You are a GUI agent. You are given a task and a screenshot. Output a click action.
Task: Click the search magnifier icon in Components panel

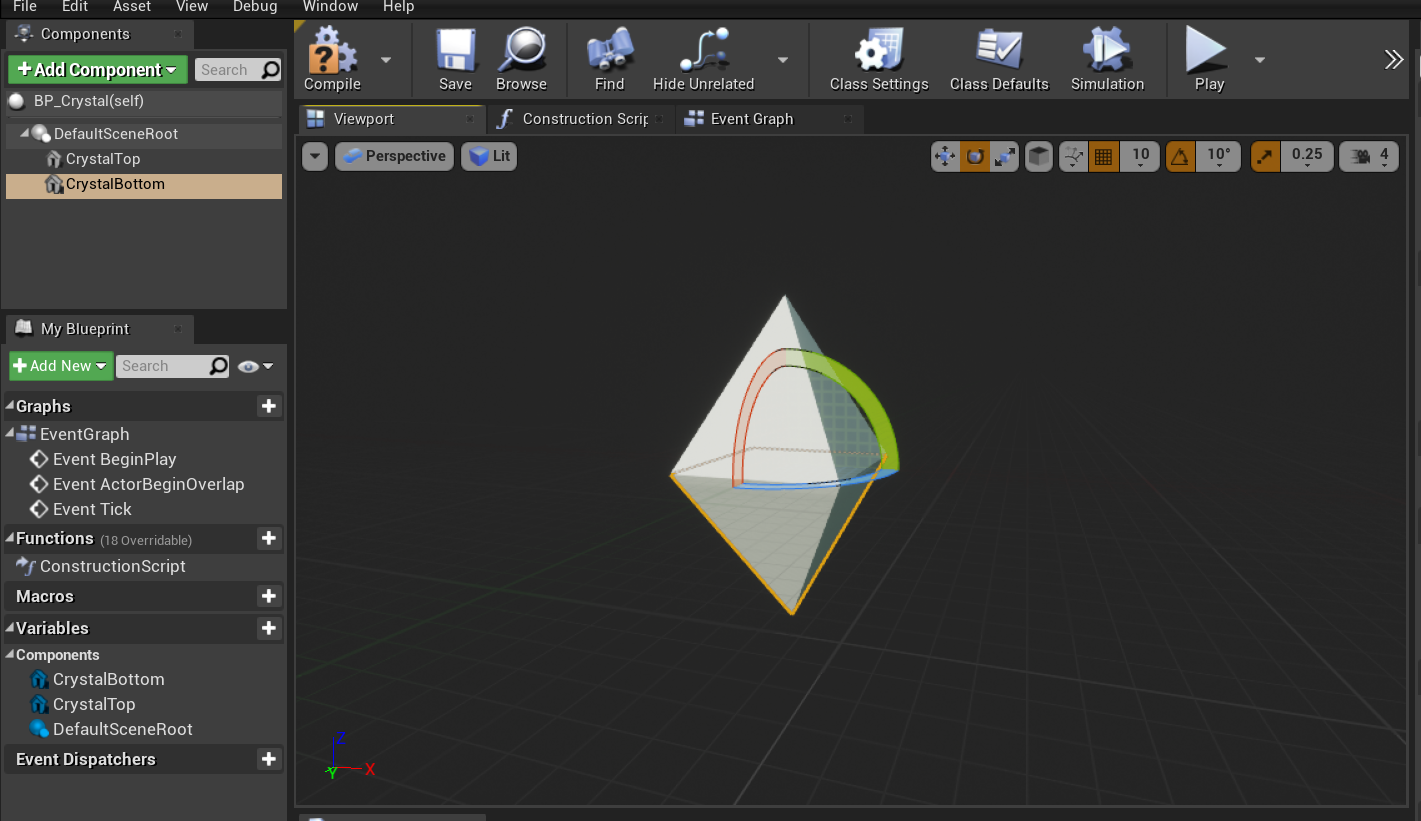(270, 70)
